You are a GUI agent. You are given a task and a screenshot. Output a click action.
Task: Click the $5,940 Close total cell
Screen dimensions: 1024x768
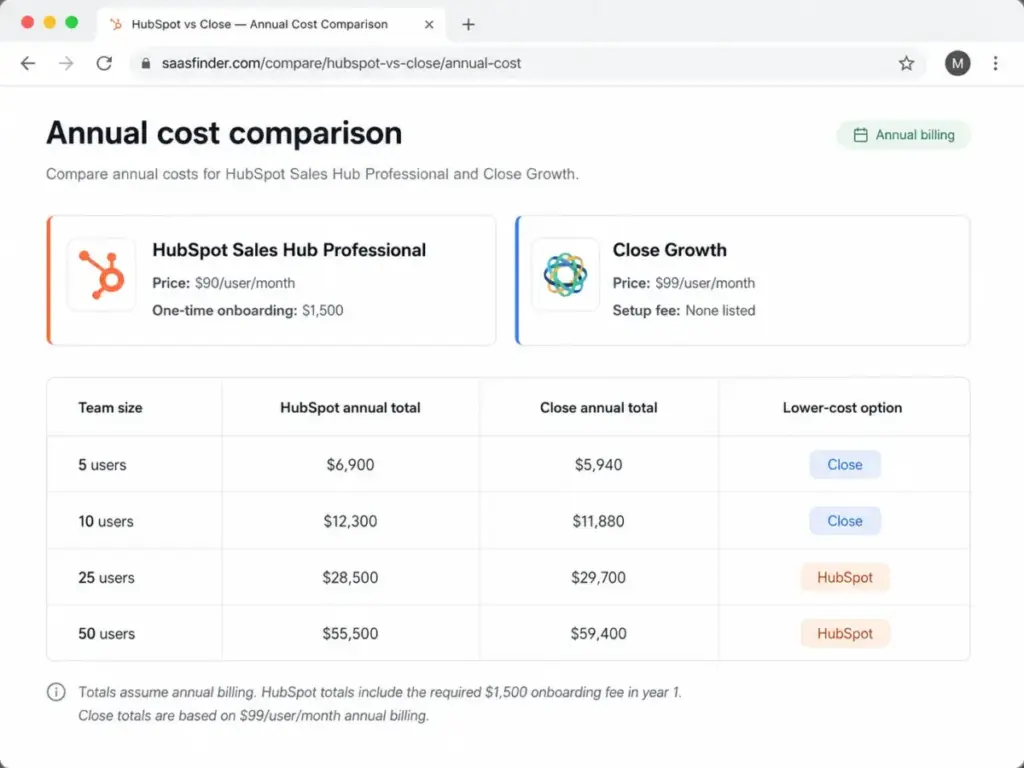click(x=598, y=465)
